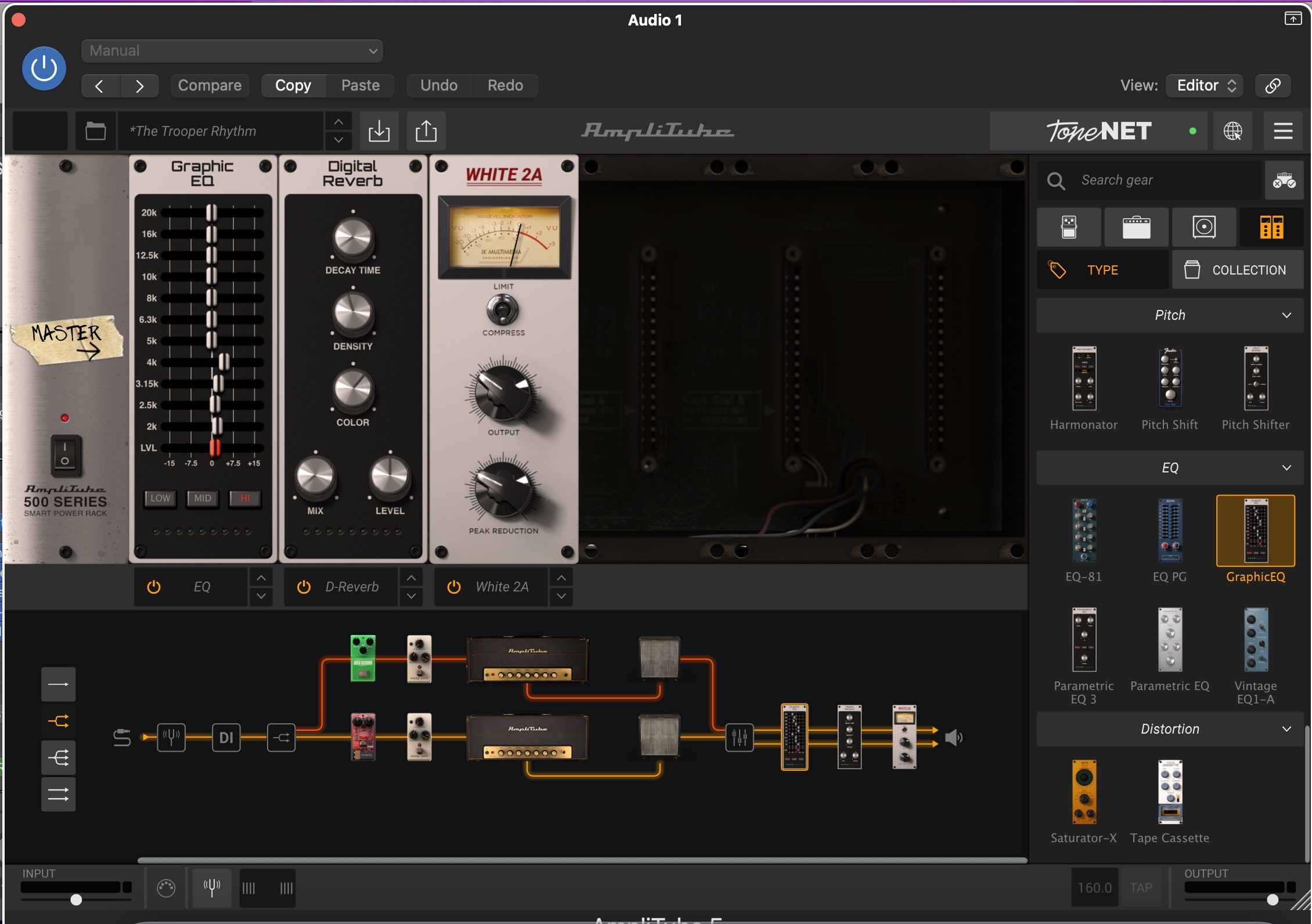This screenshot has width=1312, height=924.
Task: Toggle the LOW button on Graphic EQ
Action: [160, 498]
